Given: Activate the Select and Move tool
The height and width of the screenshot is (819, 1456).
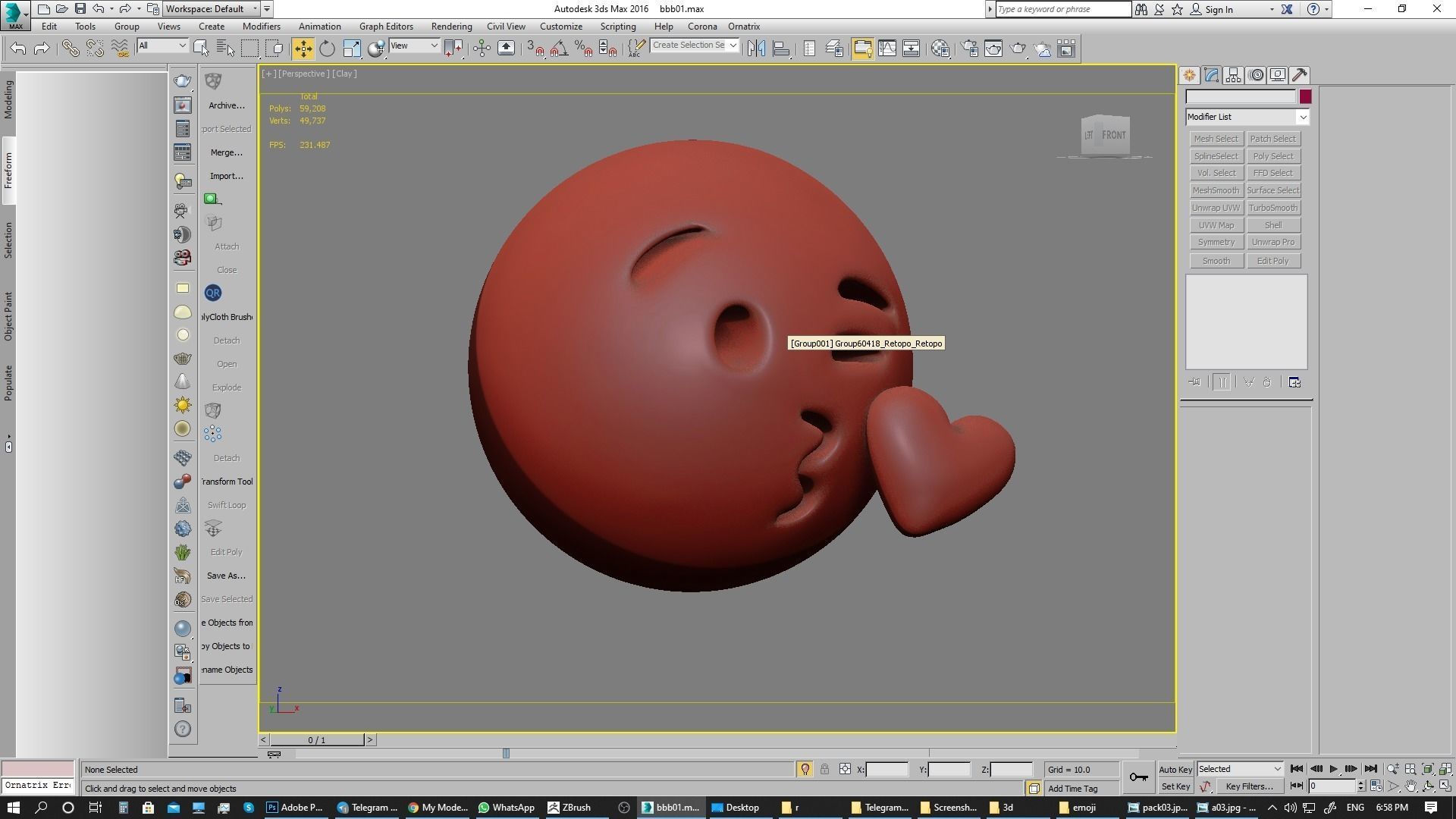Looking at the screenshot, I should 303,49.
